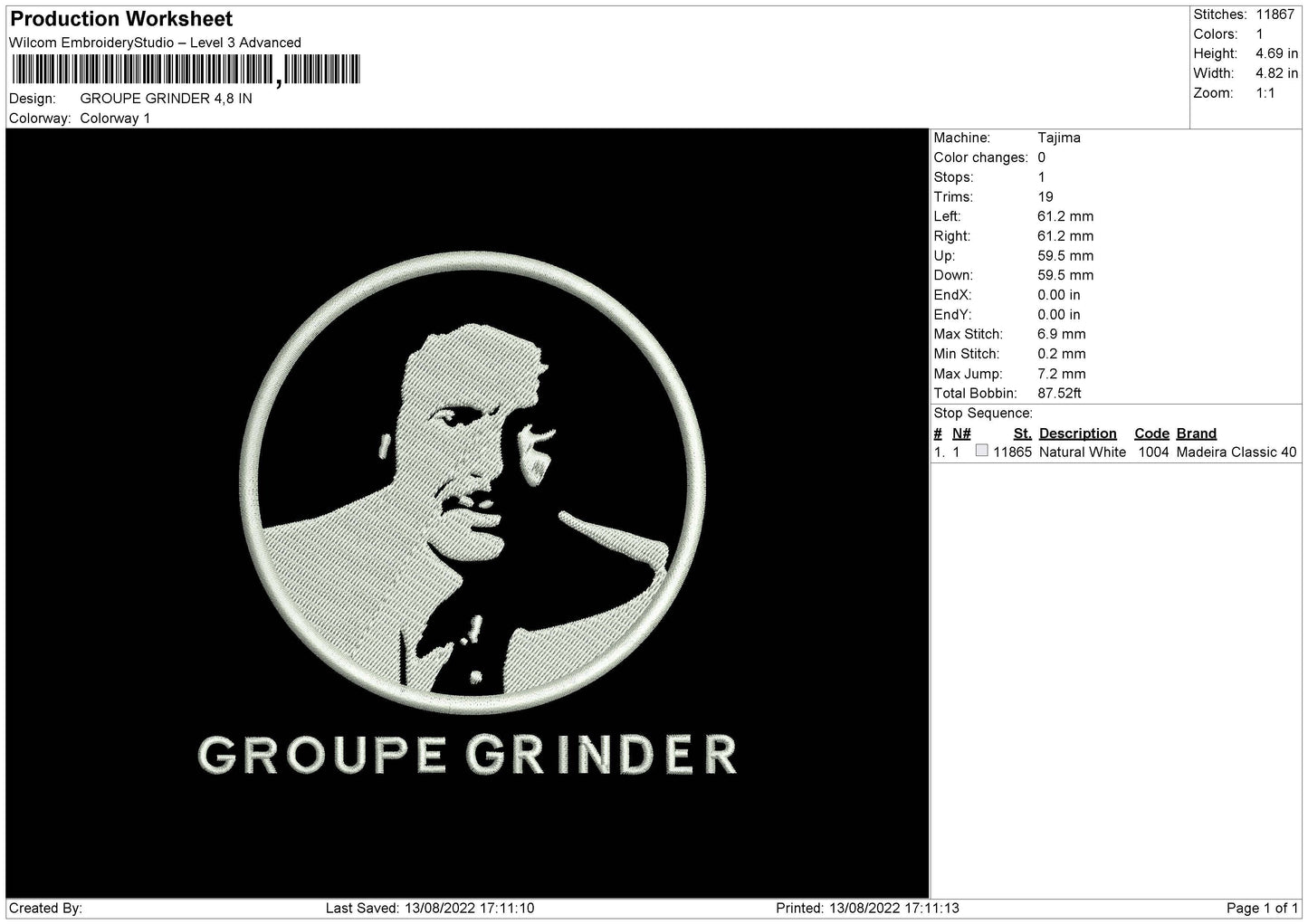Click the 'Color changes:' label
The image size is (1308, 924).
[980, 158]
